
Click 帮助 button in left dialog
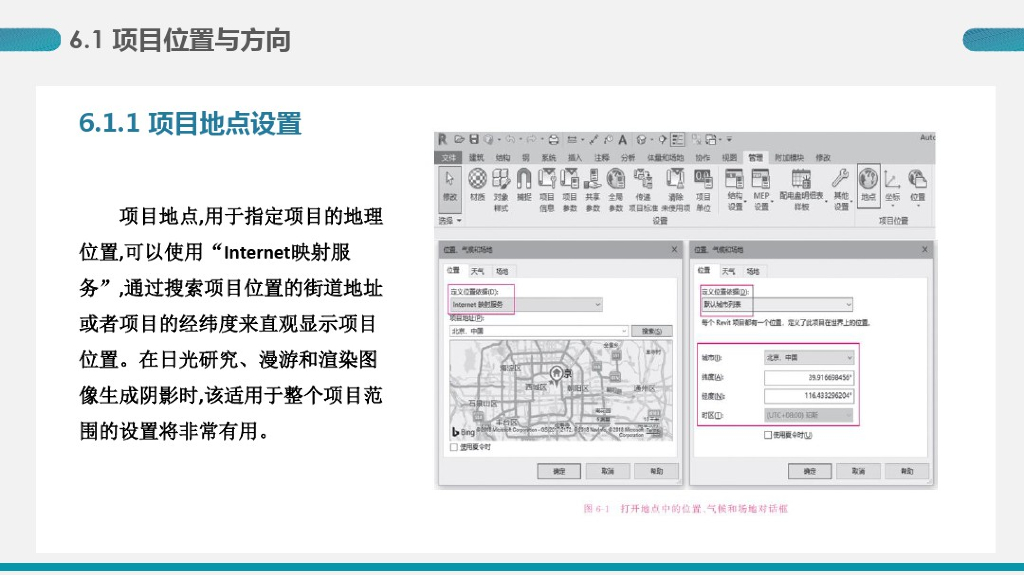[657, 471]
